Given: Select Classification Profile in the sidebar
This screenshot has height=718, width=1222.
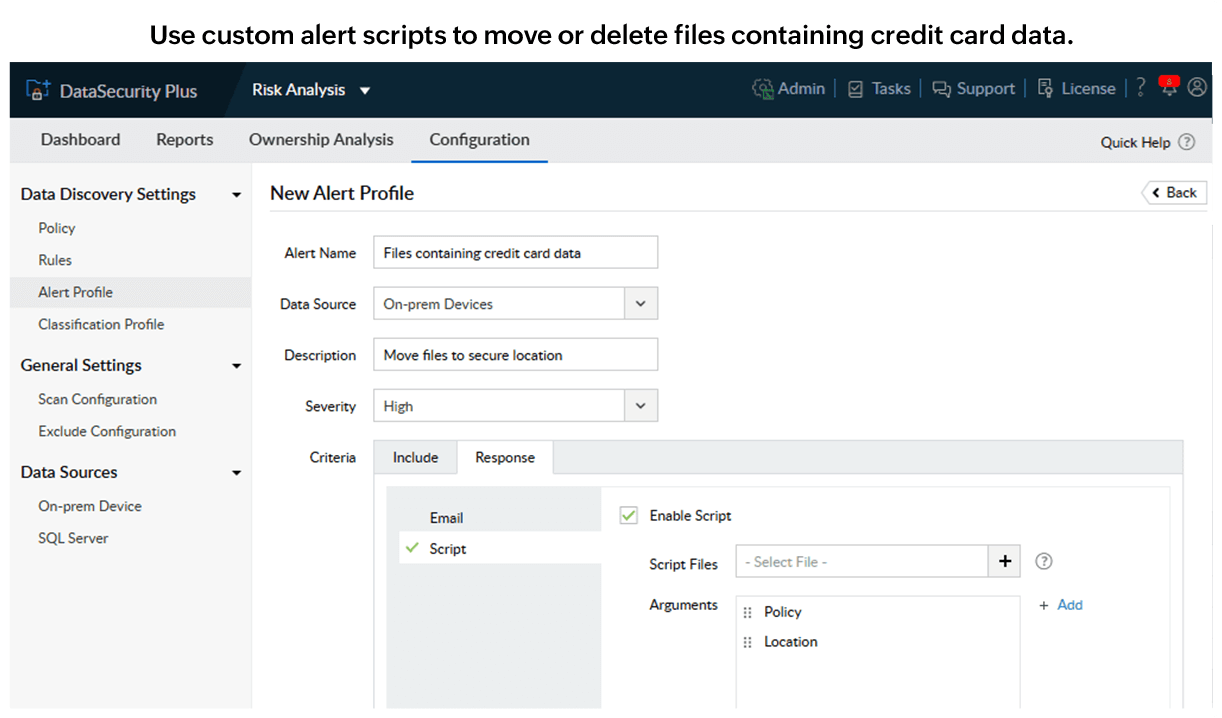Looking at the screenshot, I should (x=101, y=324).
